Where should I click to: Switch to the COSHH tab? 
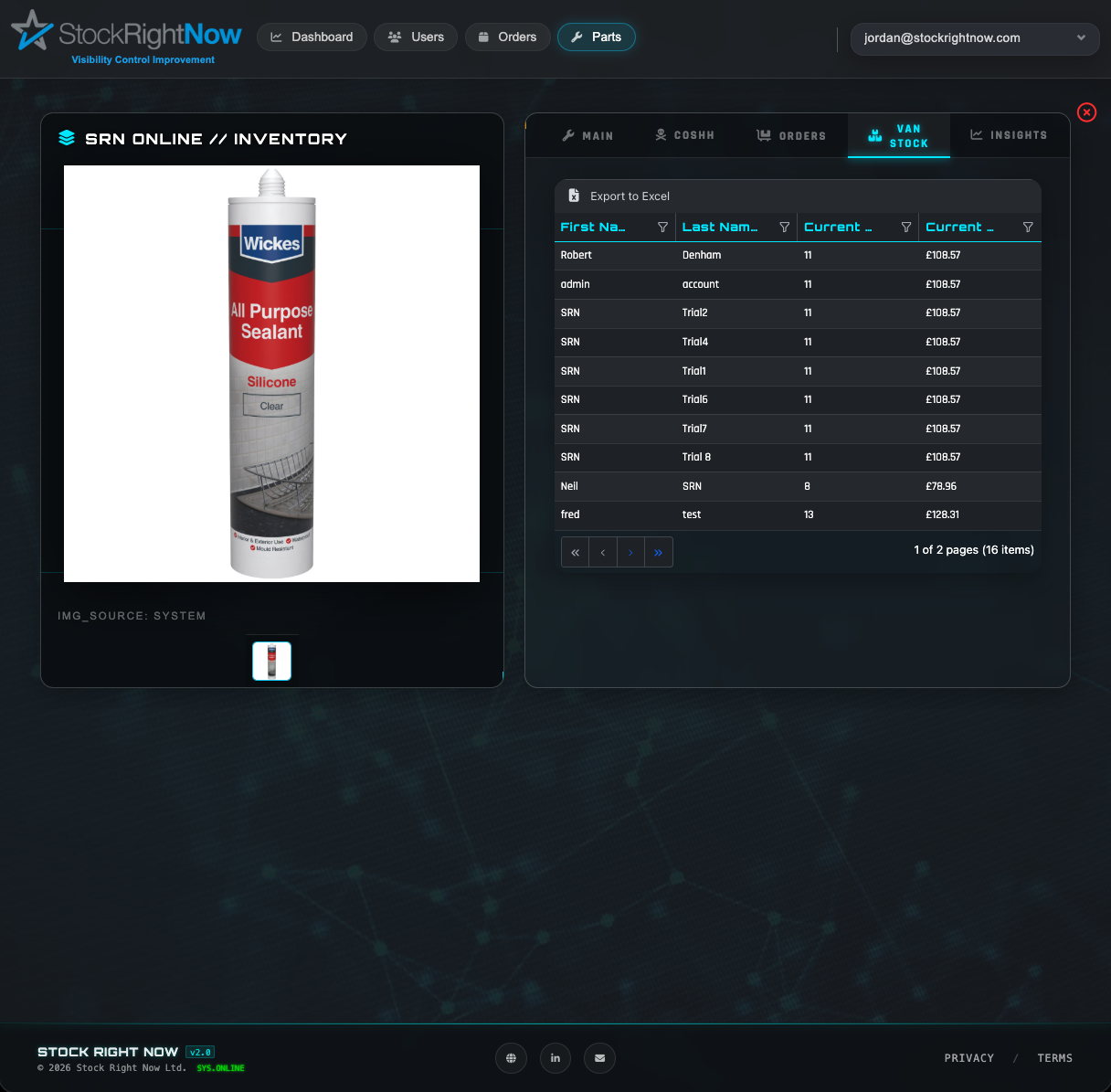(x=685, y=134)
